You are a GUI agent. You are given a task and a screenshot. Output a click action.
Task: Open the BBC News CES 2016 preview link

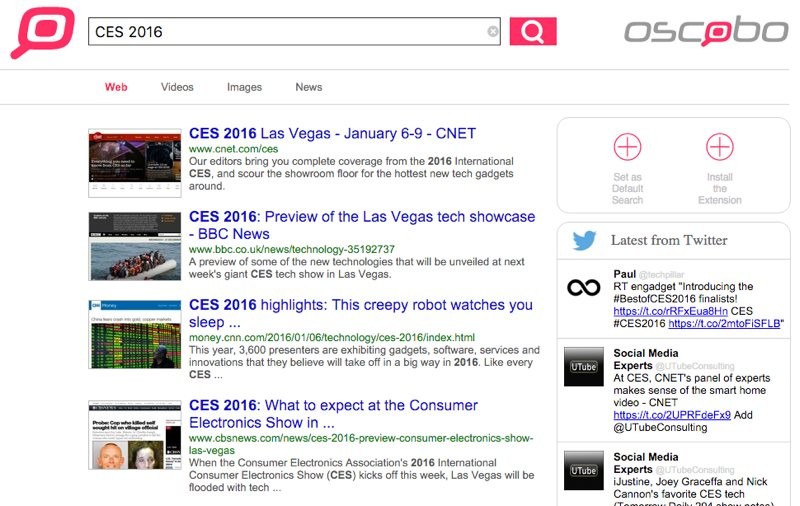coord(361,217)
